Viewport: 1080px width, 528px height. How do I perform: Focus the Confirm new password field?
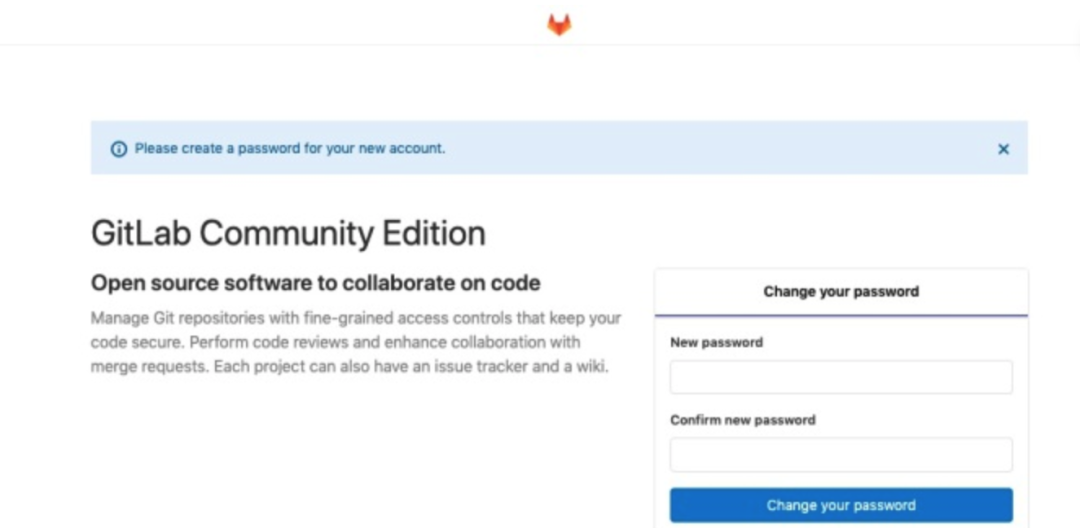click(x=841, y=454)
